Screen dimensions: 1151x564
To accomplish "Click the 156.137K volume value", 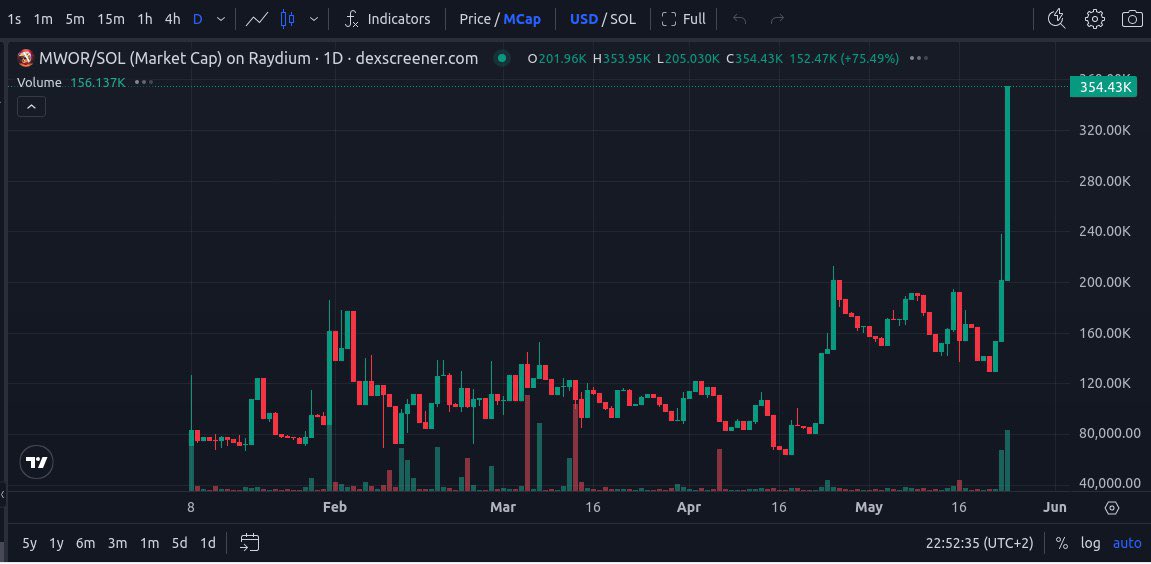I will click(x=98, y=82).
